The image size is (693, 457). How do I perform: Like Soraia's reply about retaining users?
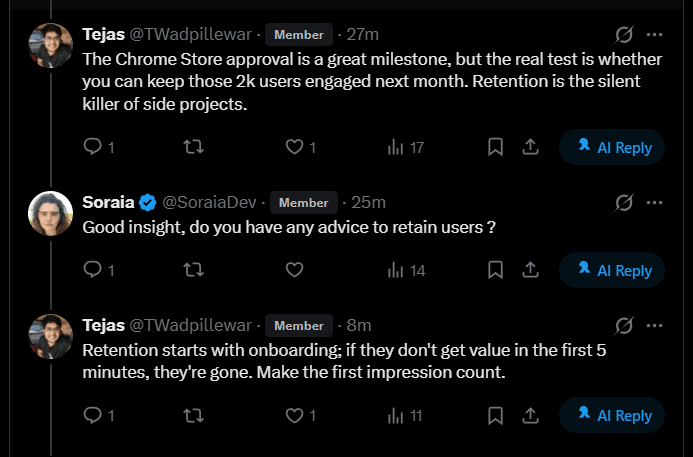point(295,270)
